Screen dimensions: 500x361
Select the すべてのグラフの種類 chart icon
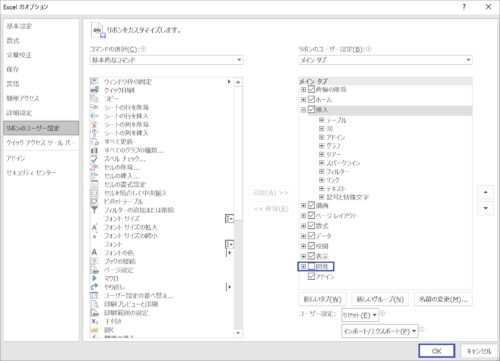click(95, 150)
